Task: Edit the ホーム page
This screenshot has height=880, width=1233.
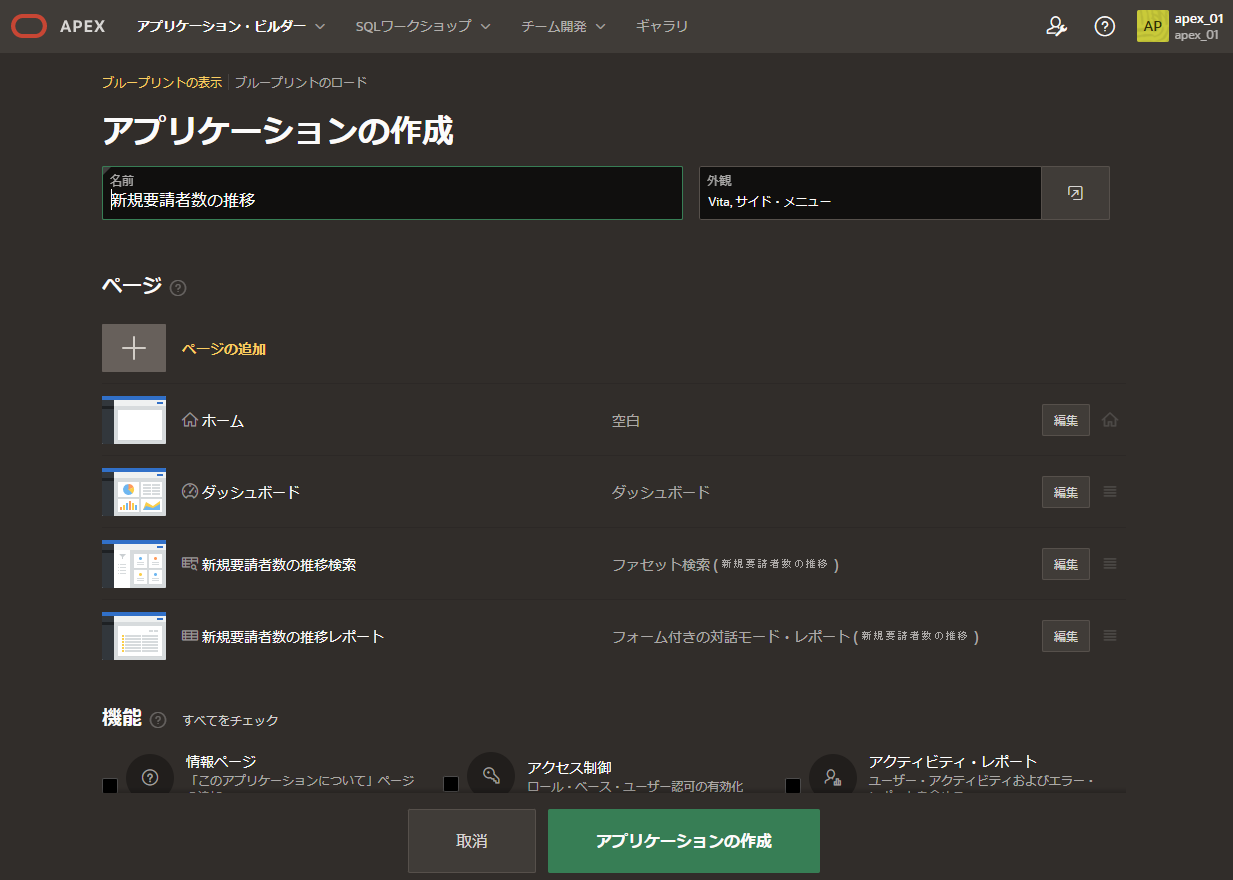Action: click(x=1066, y=420)
